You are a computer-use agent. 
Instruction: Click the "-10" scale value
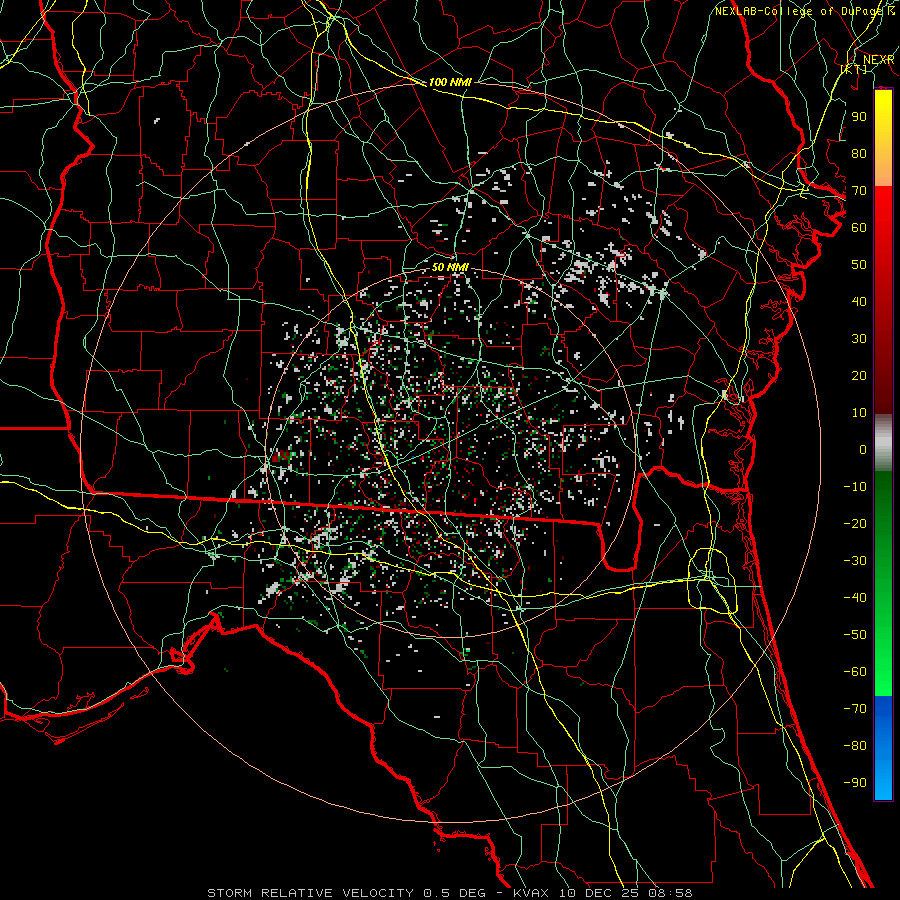click(x=855, y=487)
